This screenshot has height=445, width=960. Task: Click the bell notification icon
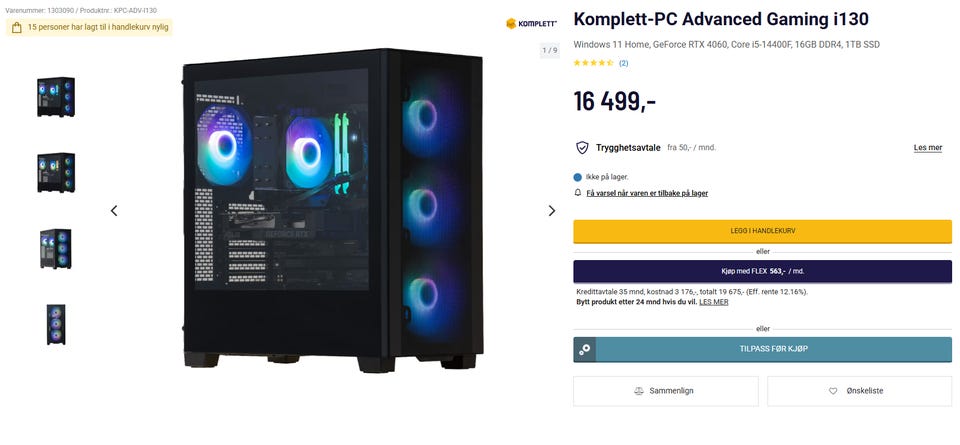[577, 193]
